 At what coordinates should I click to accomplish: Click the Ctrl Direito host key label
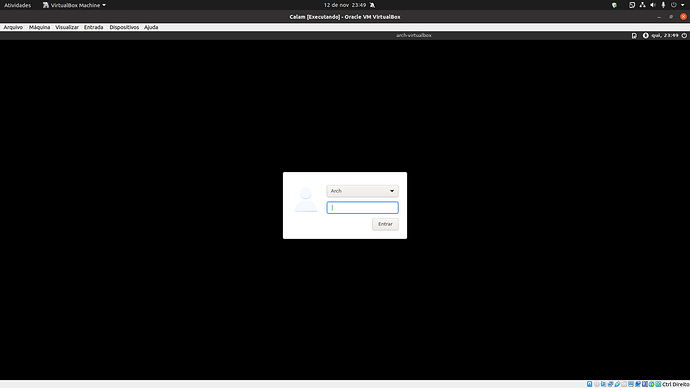(676, 384)
